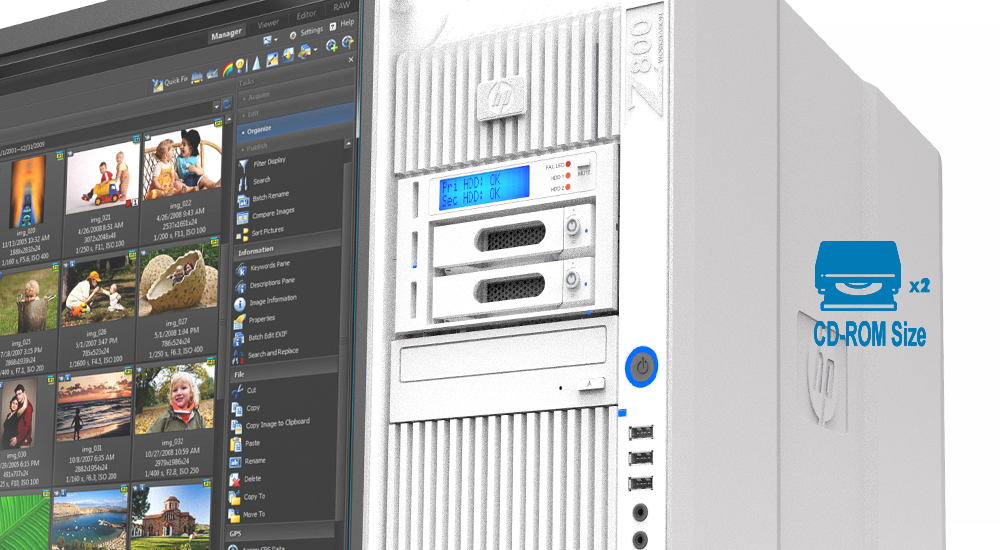Switch to the RAW tab

pos(342,6)
